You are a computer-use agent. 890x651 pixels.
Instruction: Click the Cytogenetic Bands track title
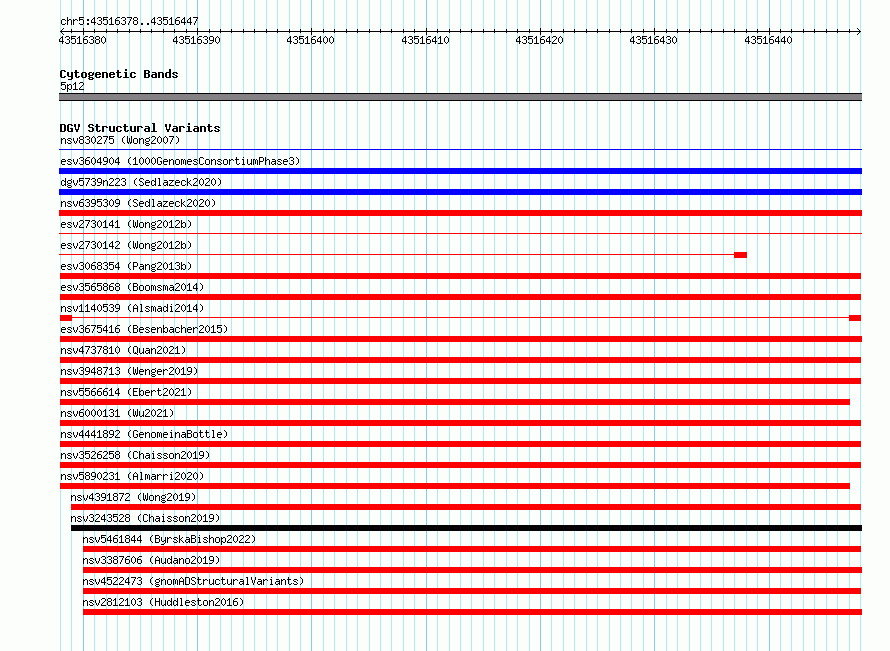click(x=119, y=74)
